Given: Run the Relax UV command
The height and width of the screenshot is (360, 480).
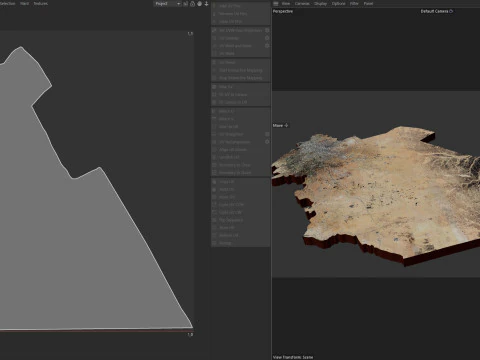Looking at the screenshot, I should click(x=240, y=87).
